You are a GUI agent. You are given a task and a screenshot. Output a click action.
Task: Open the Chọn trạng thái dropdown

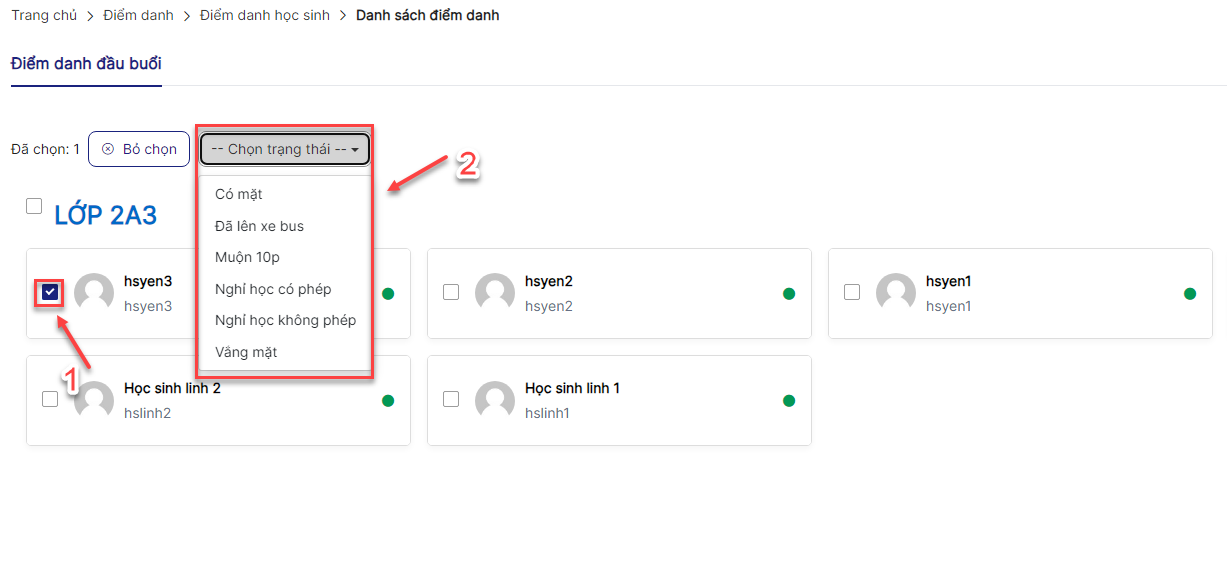(x=285, y=149)
